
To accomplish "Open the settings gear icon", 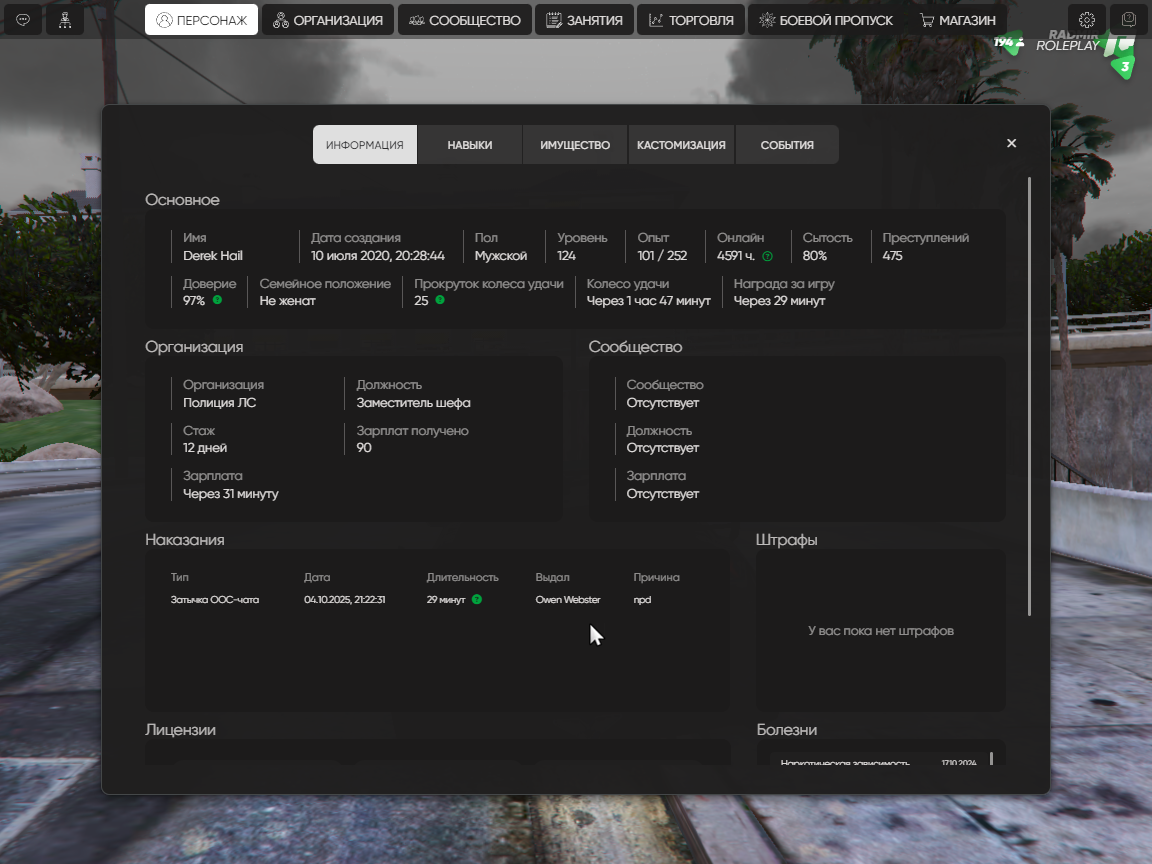I will click(x=1087, y=20).
